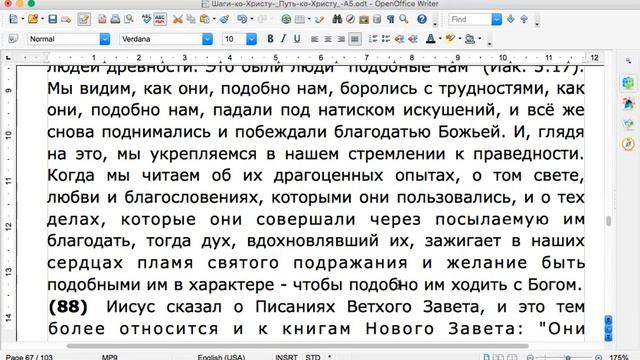Open Find & Replace binoculars
This screenshot has height=360, width=640.
tap(337, 19)
